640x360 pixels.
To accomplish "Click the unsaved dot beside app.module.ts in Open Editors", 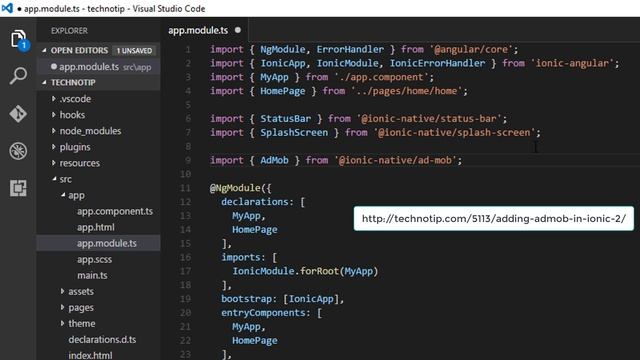I will (x=54, y=67).
